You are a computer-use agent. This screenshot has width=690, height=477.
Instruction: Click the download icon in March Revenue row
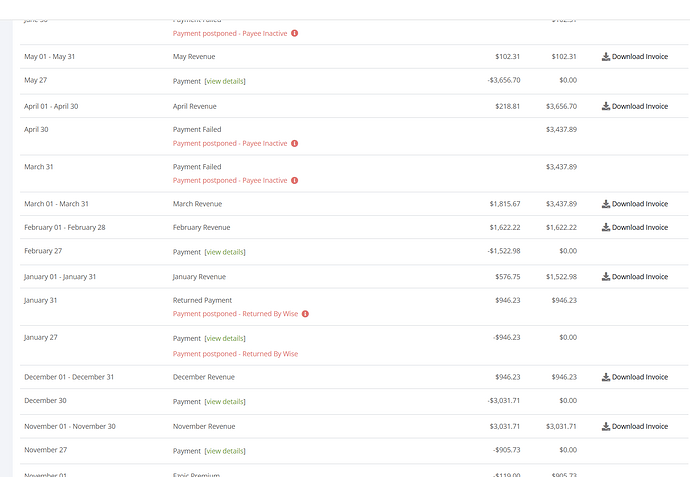click(x=606, y=204)
